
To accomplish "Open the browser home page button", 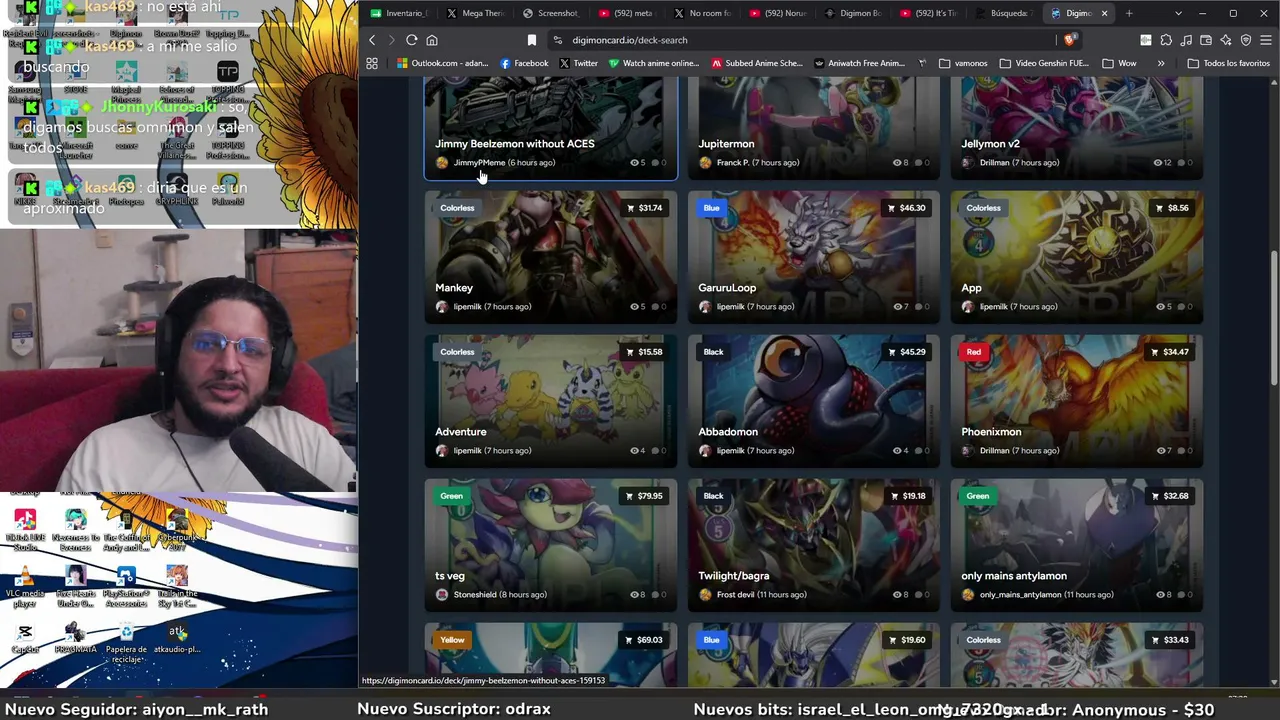I will [x=432, y=40].
